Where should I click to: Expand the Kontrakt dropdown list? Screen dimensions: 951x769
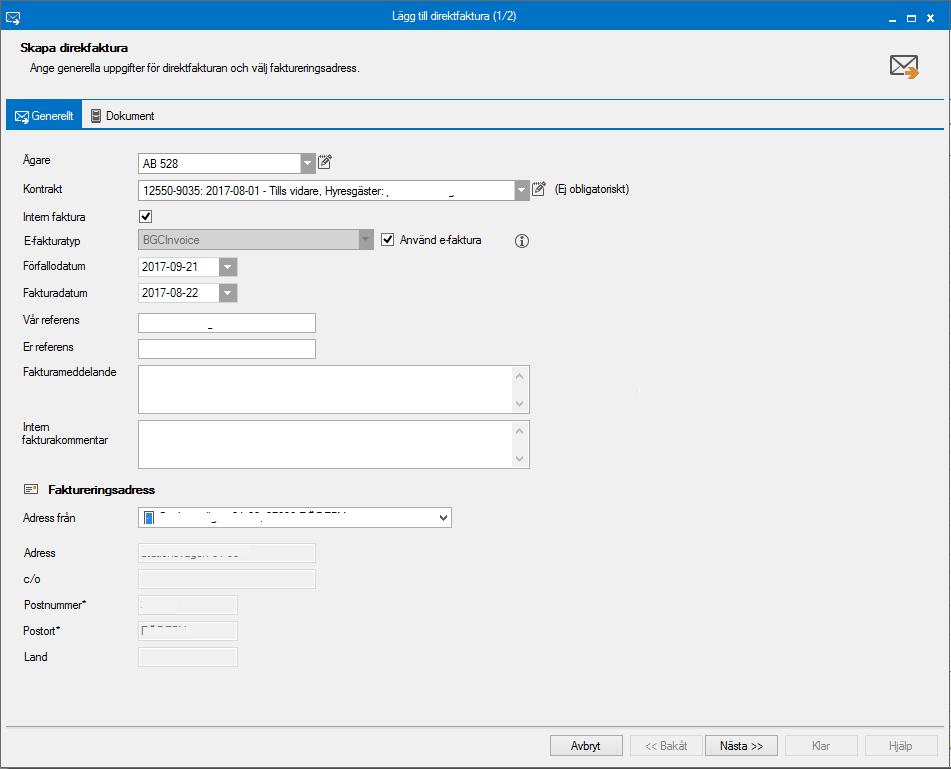(x=522, y=190)
